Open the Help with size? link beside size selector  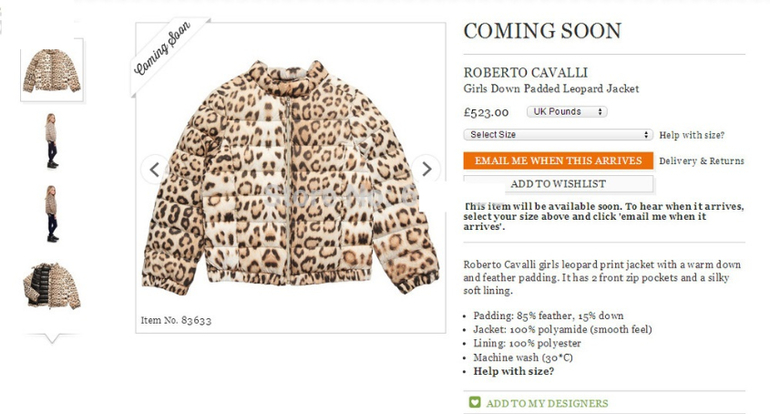(691, 135)
